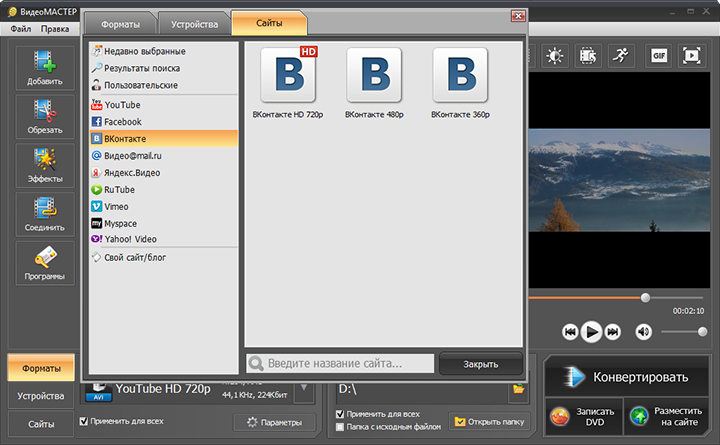The height and width of the screenshot is (445, 720).
Task: Choose the ВКонтакте 360p preset
Action: point(460,83)
